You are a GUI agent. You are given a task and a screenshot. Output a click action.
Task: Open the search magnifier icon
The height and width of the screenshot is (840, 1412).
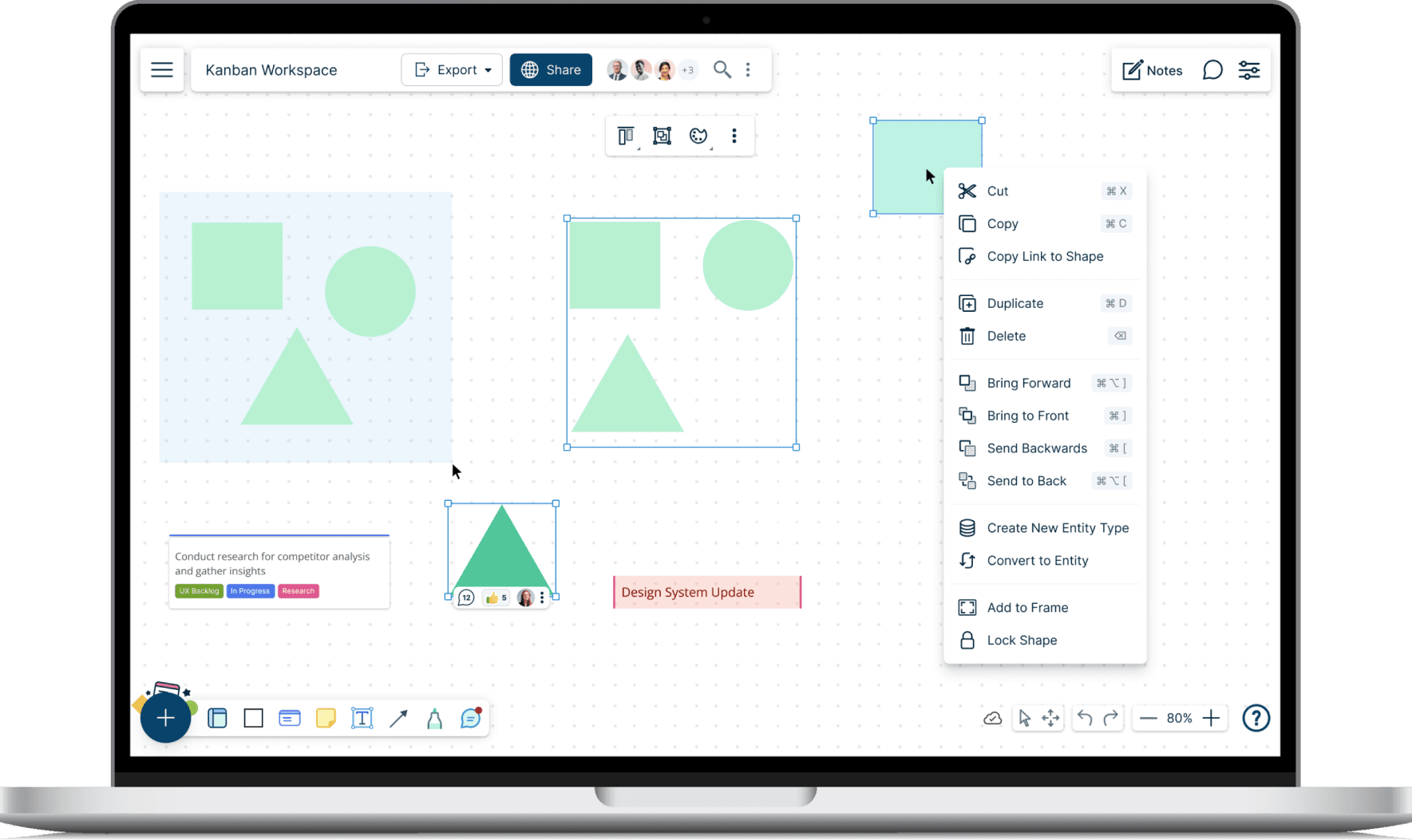coord(722,70)
